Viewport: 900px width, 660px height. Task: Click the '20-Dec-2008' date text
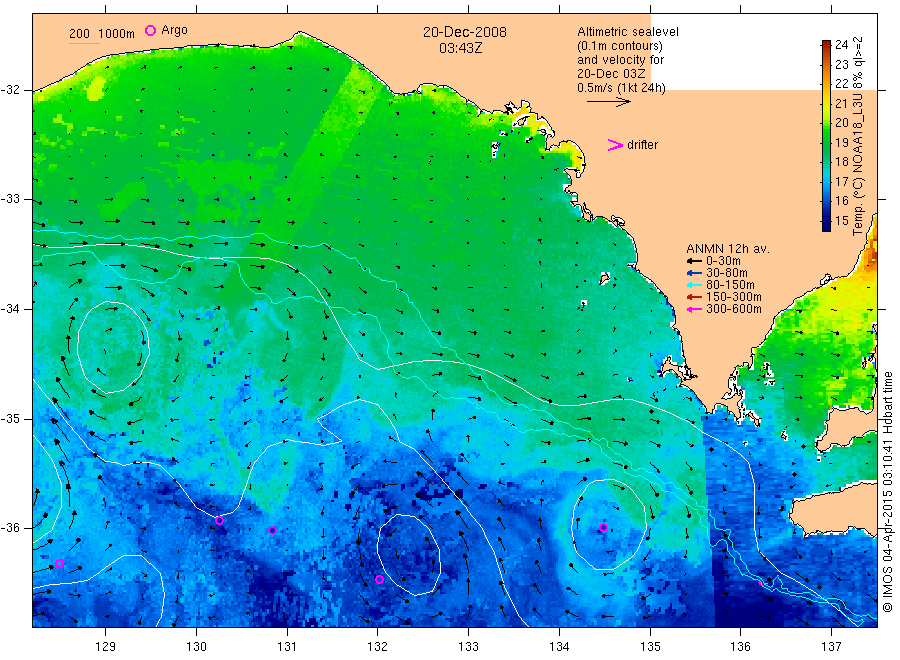(x=465, y=32)
